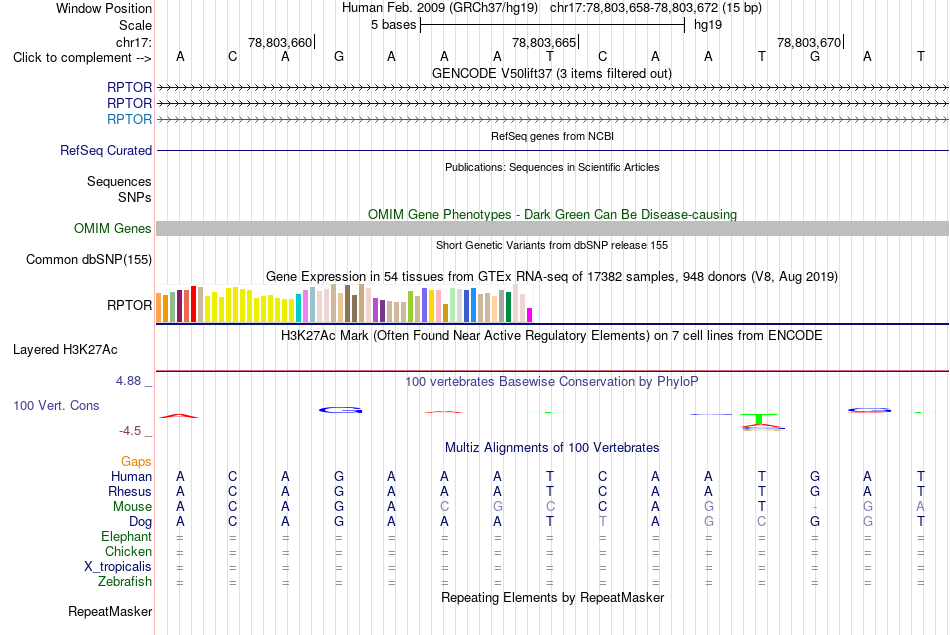Click the dark green bar in GTEx chart
950x635 pixels.
pyautogui.click(x=508, y=307)
